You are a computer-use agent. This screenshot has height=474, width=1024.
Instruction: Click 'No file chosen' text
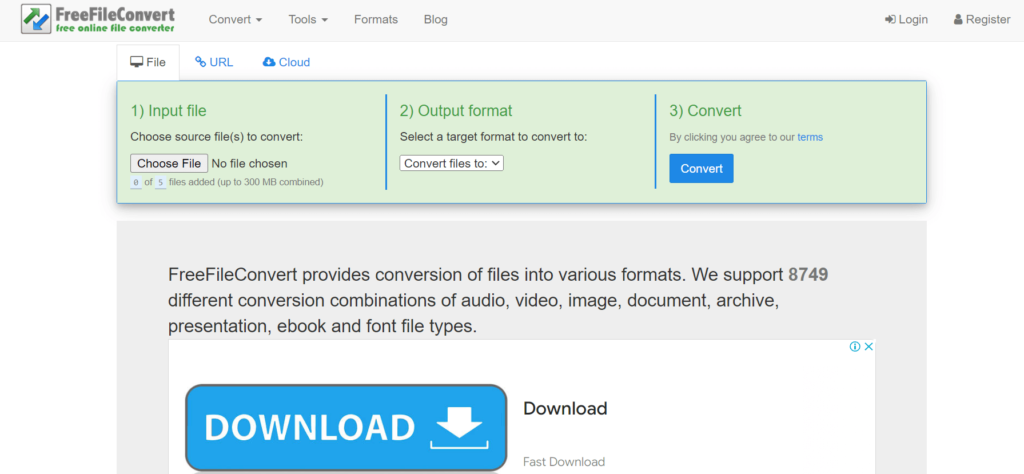[x=249, y=163]
